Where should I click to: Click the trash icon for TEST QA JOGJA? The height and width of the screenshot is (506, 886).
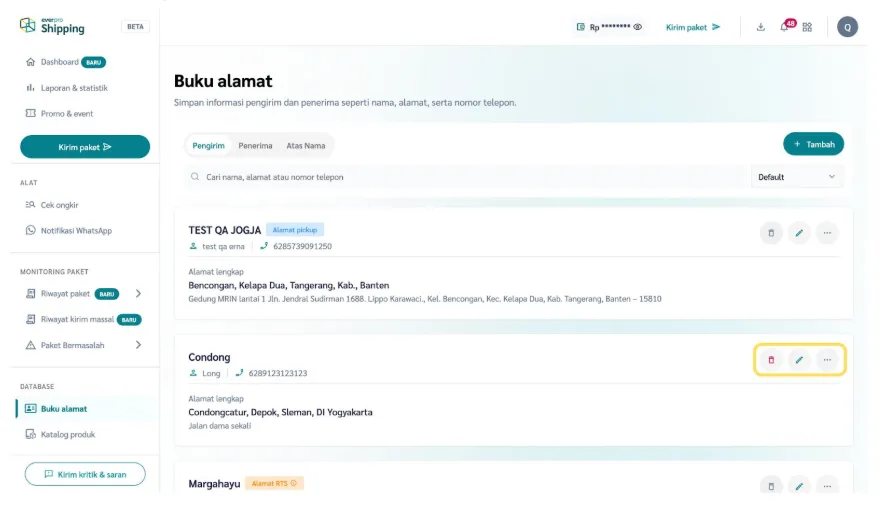771,233
